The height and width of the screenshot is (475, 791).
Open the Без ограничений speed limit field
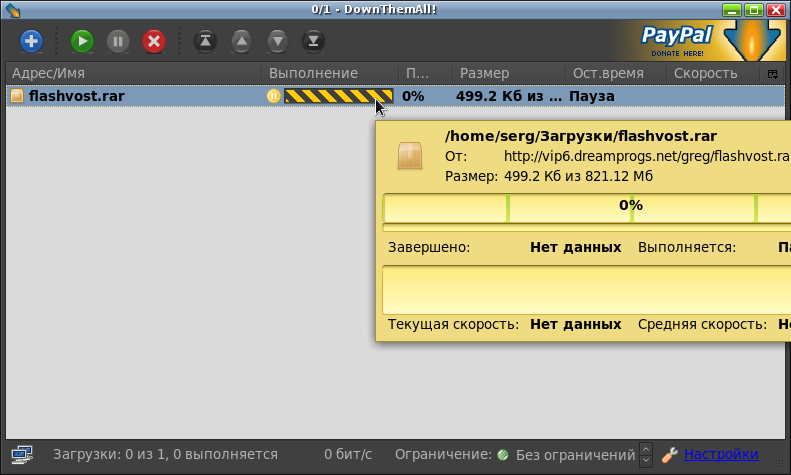(575, 455)
